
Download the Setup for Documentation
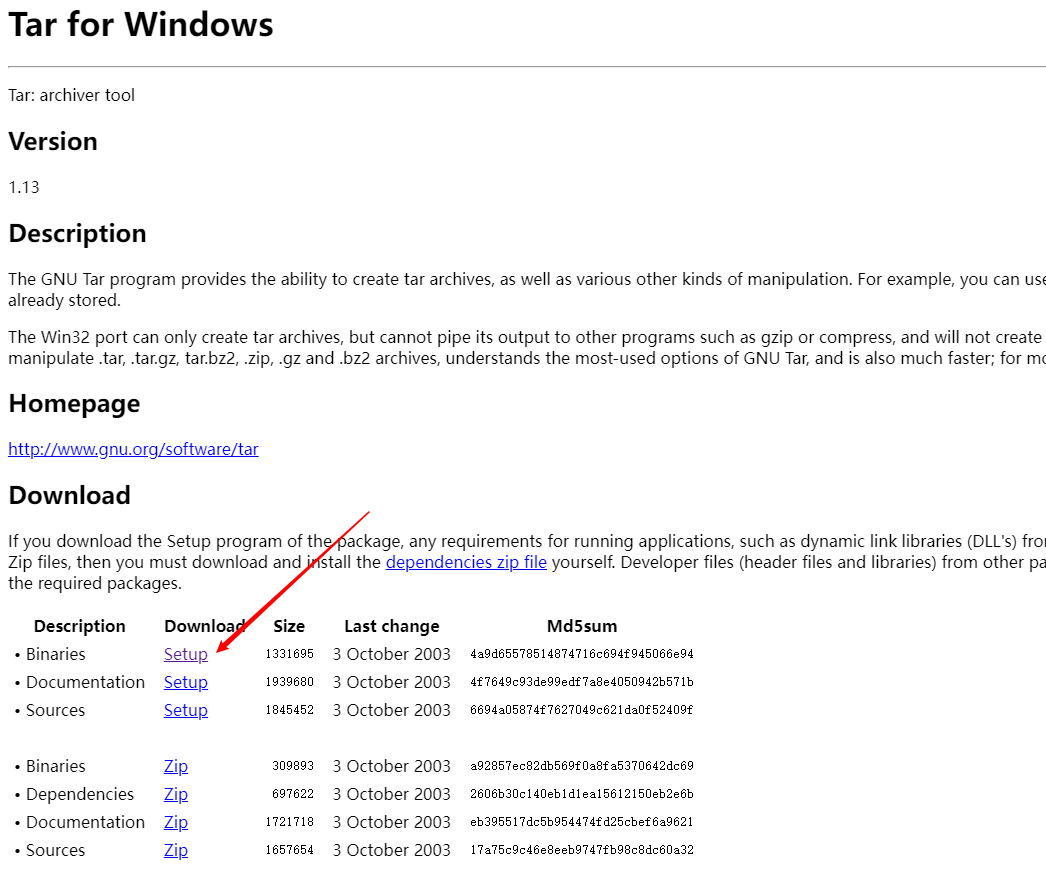[185, 682]
